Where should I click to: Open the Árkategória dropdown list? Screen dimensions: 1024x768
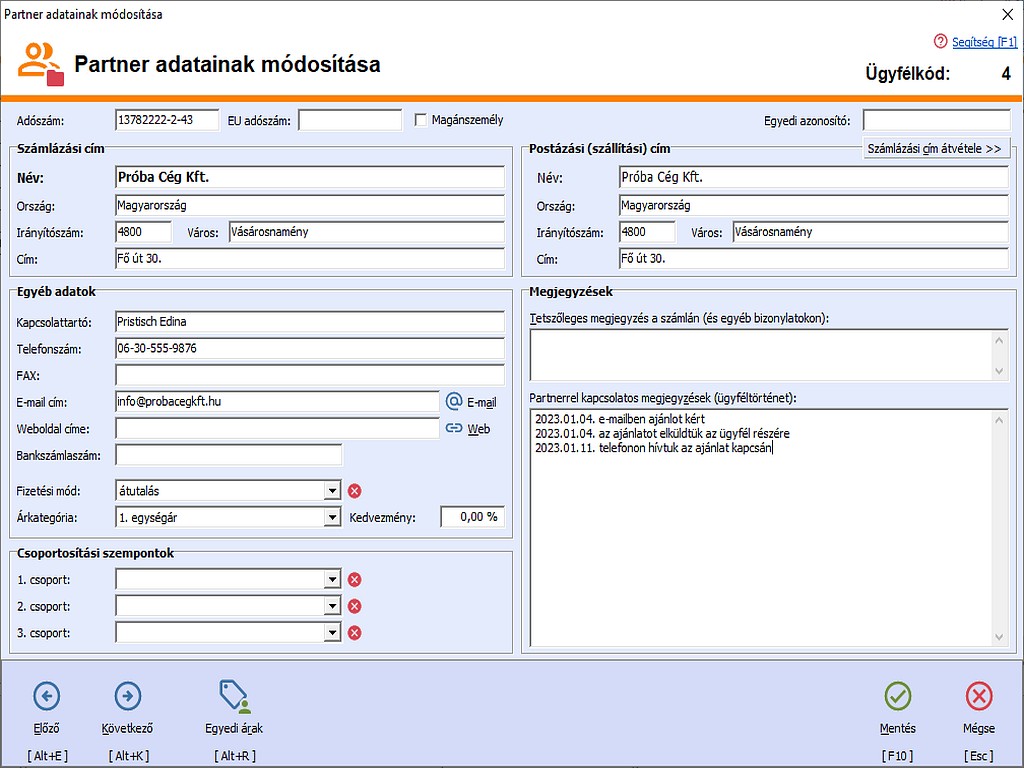click(332, 518)
